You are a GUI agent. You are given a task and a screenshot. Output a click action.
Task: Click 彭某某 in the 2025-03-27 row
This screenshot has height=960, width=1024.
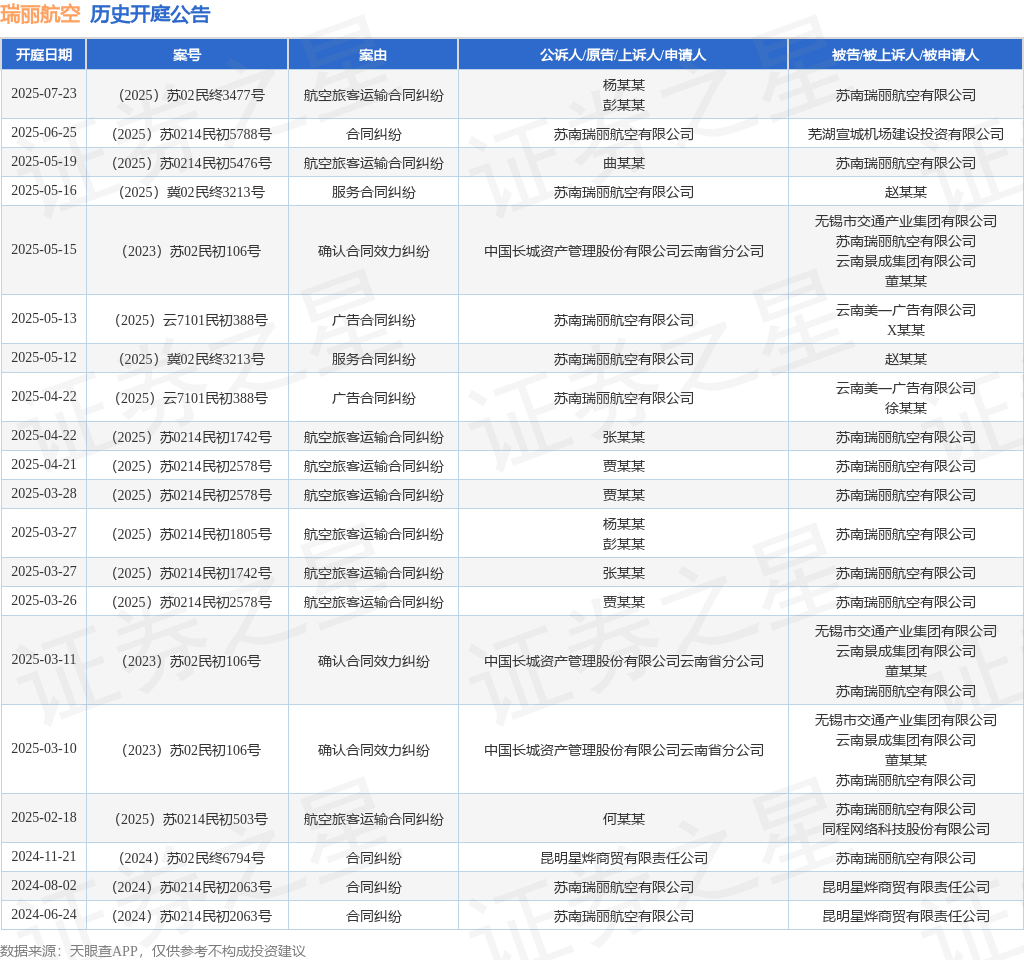[x=624, y=544]
